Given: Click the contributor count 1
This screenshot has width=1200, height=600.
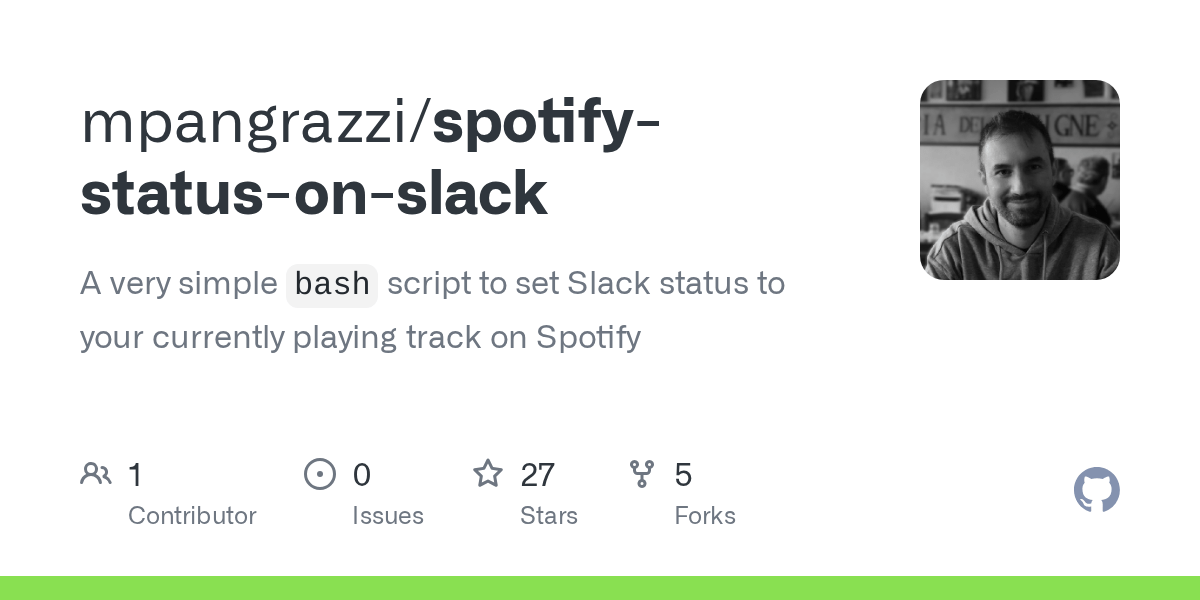Looking at the screenshot, I should pos(135,475).
